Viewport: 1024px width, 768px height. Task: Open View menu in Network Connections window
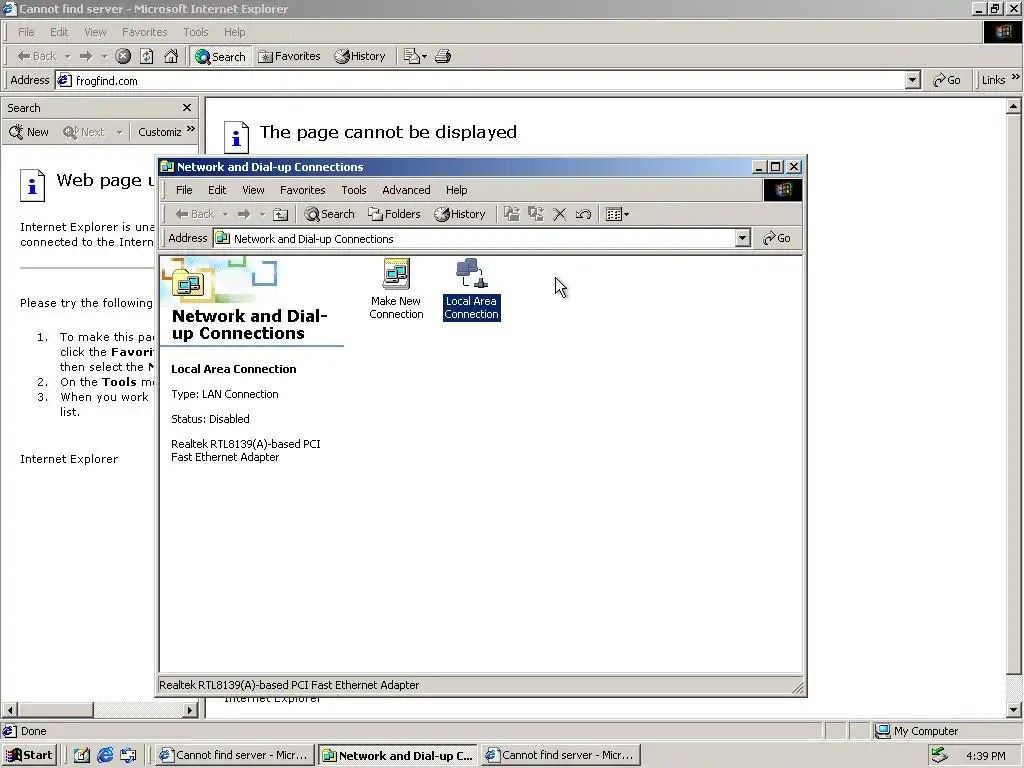tap(253, 190)
